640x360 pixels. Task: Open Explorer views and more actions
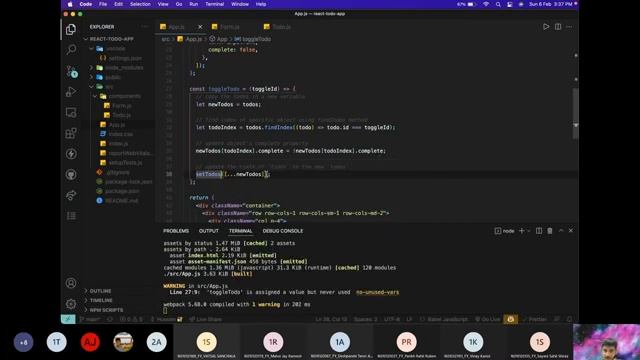click(144, 27)
